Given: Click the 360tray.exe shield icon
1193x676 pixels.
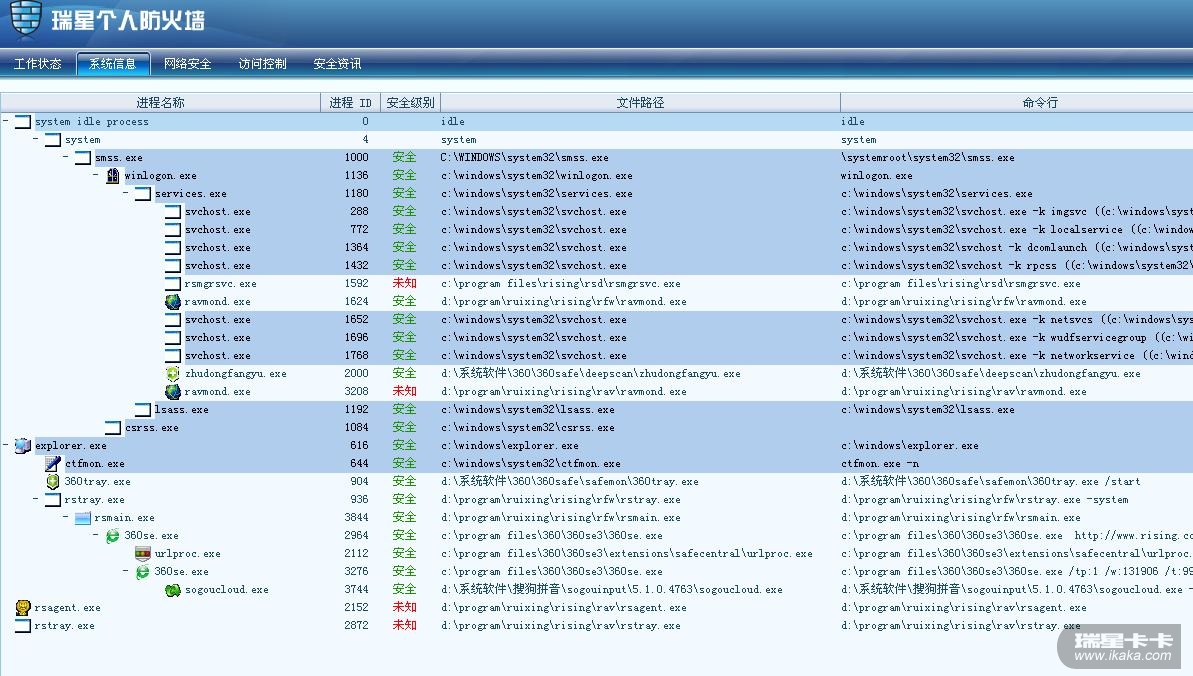Looking at the screenshot, I should [x=52, y=482].
